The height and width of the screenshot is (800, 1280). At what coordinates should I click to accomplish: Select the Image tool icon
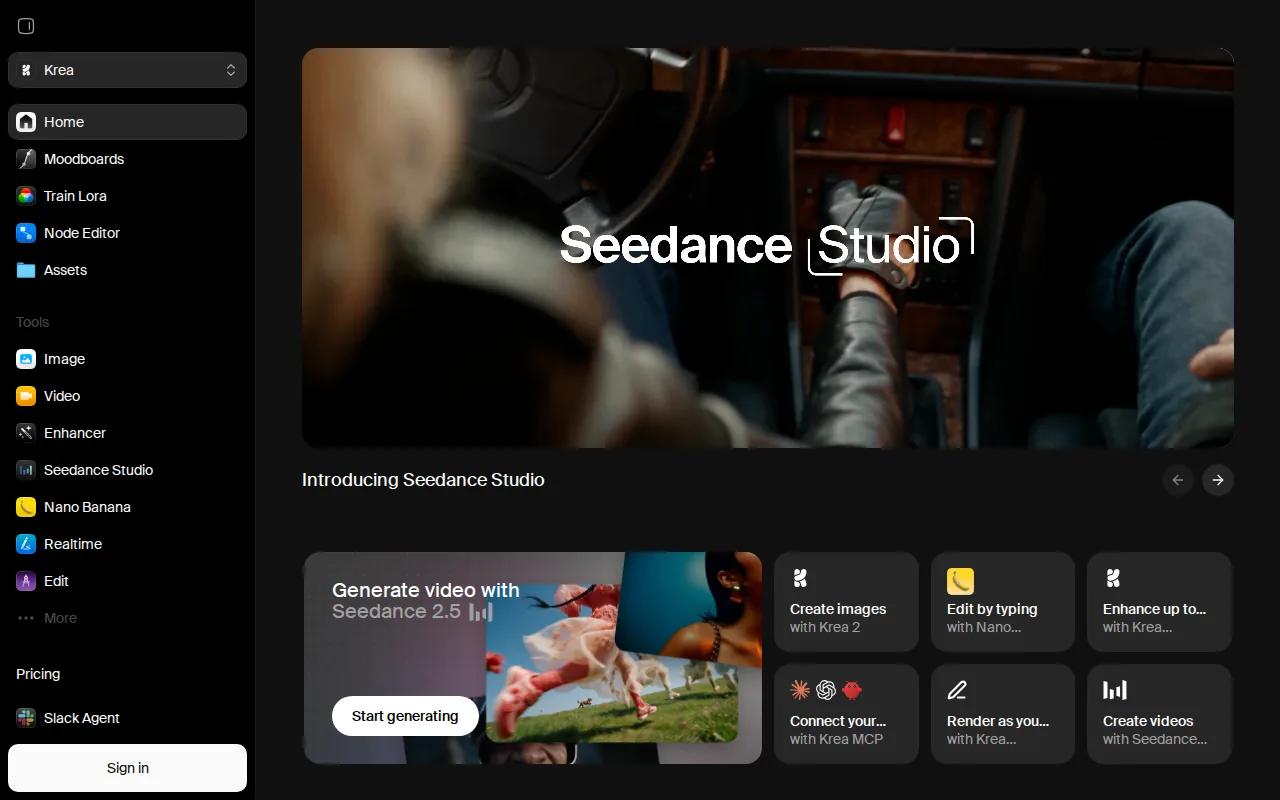point(26,359)
